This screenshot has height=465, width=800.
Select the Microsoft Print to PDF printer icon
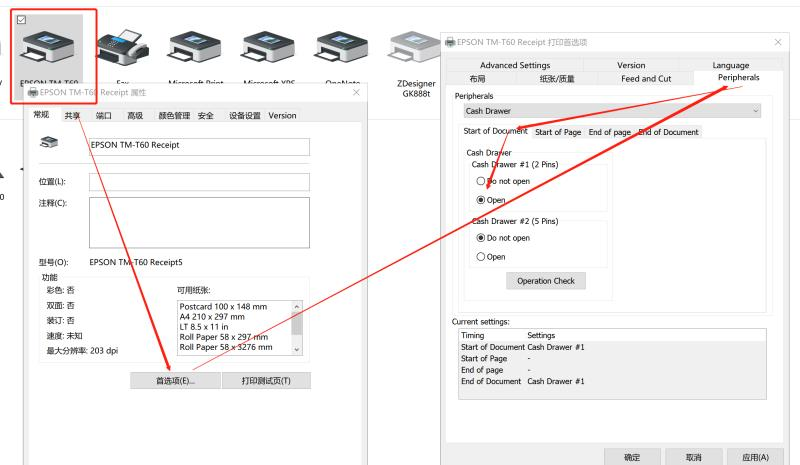195,47
